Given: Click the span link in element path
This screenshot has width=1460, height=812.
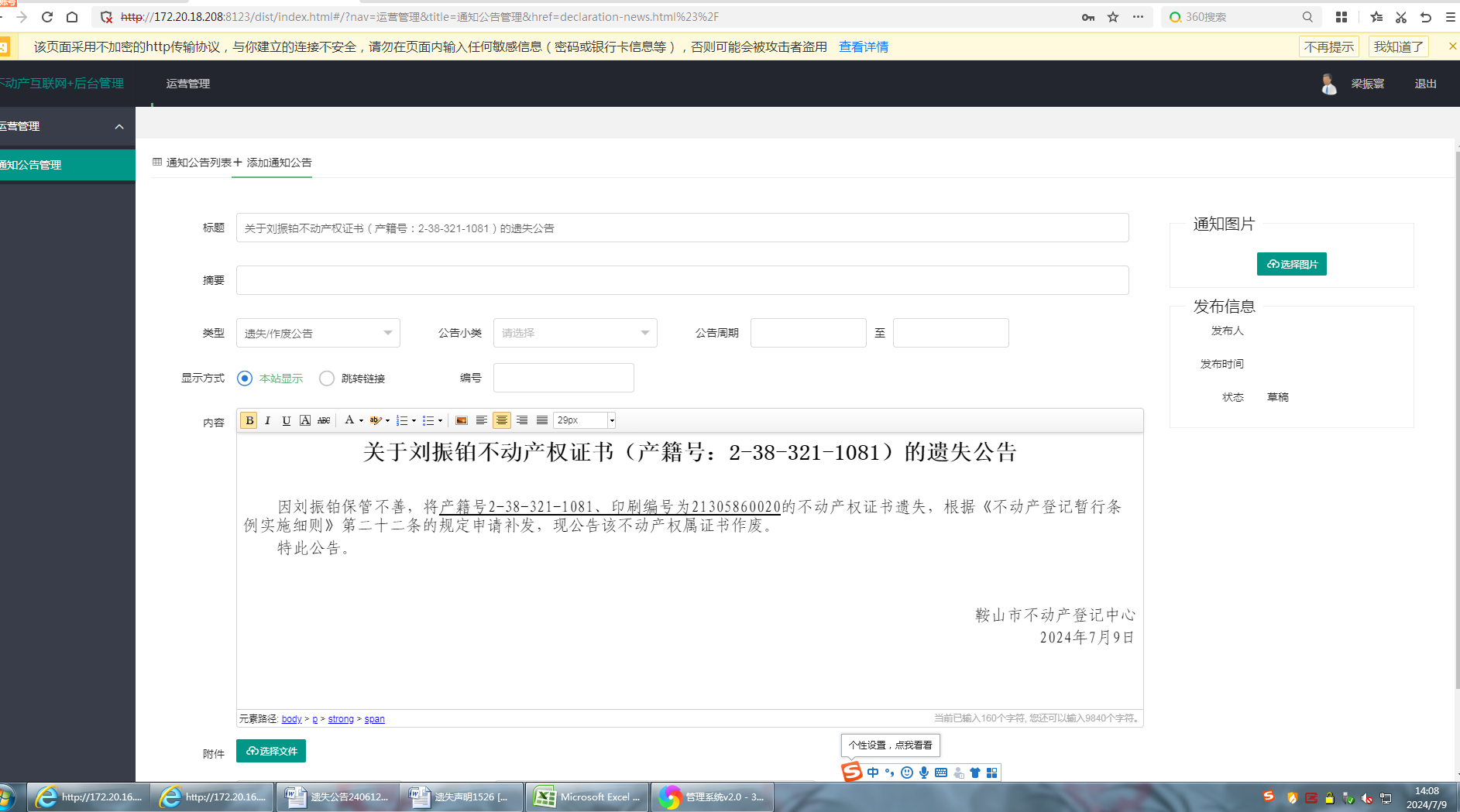Looking at the screenshot, I should coord(375,719).
